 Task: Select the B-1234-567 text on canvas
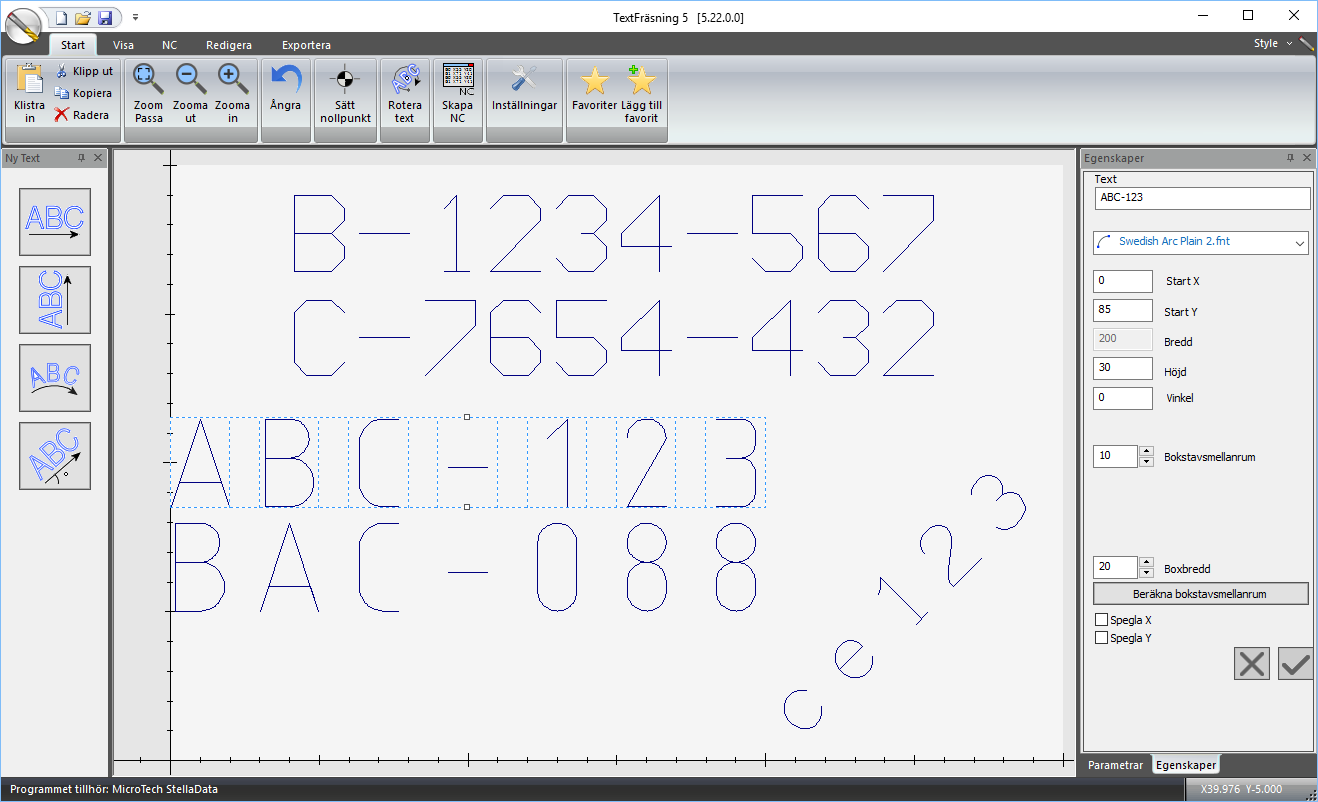[613, 233]
